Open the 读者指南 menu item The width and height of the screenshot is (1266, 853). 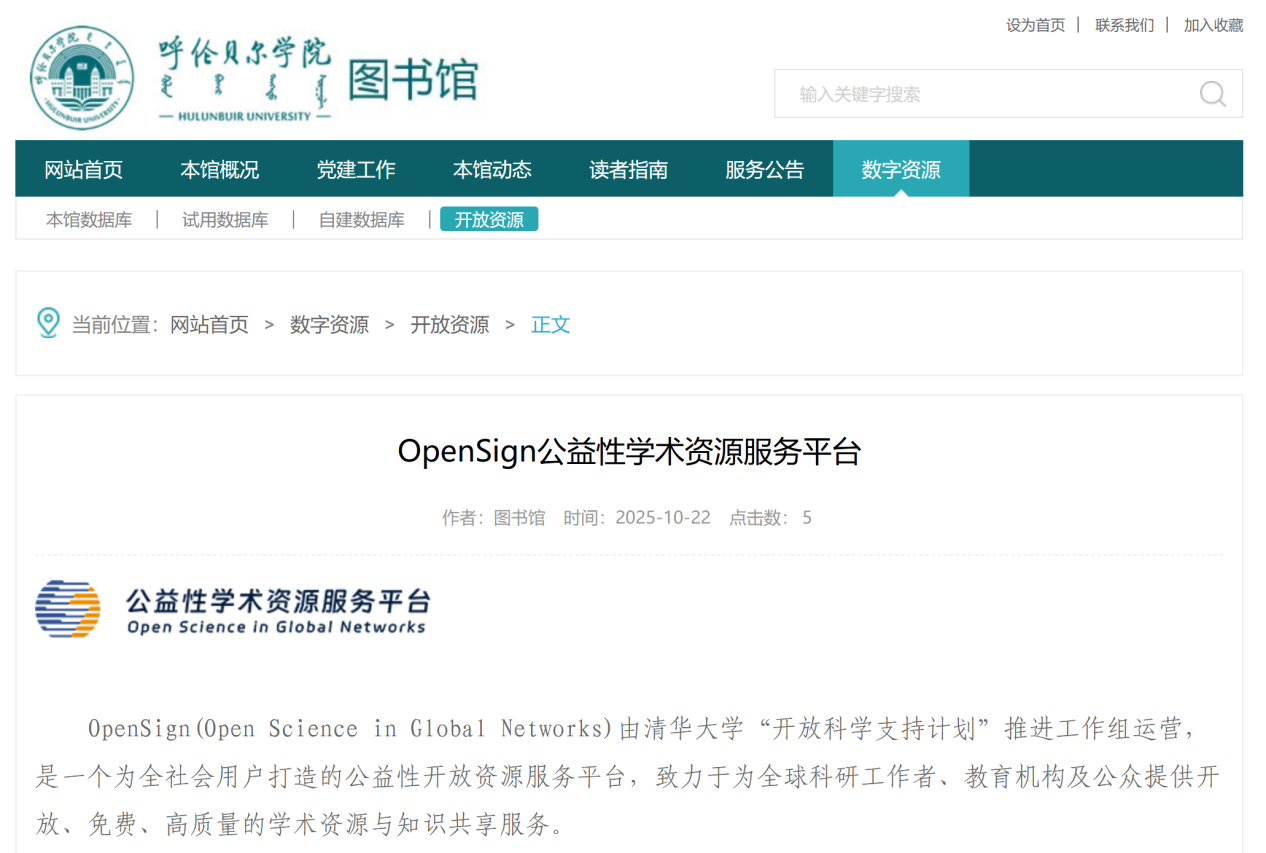[628, 169]
